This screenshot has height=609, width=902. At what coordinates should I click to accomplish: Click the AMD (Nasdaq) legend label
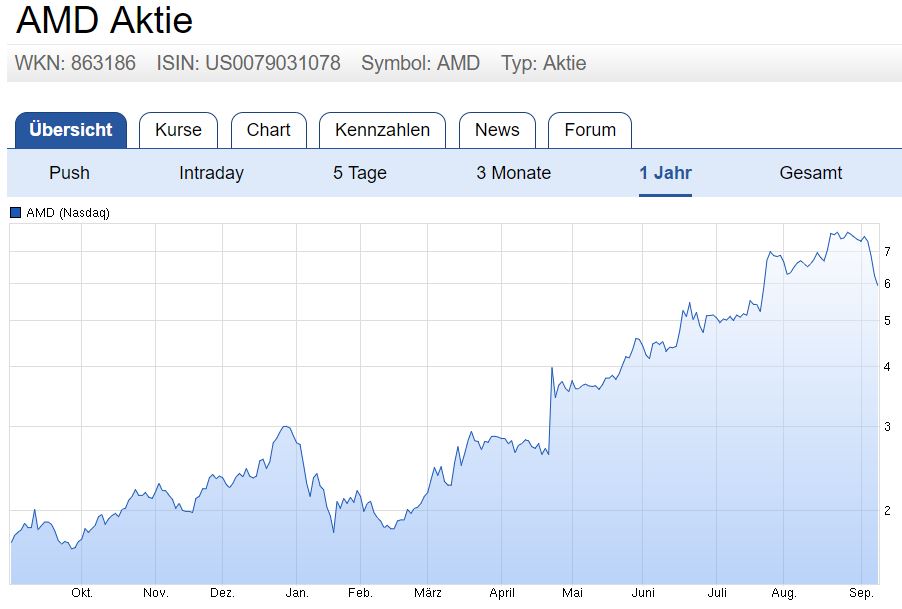[68, 212]
